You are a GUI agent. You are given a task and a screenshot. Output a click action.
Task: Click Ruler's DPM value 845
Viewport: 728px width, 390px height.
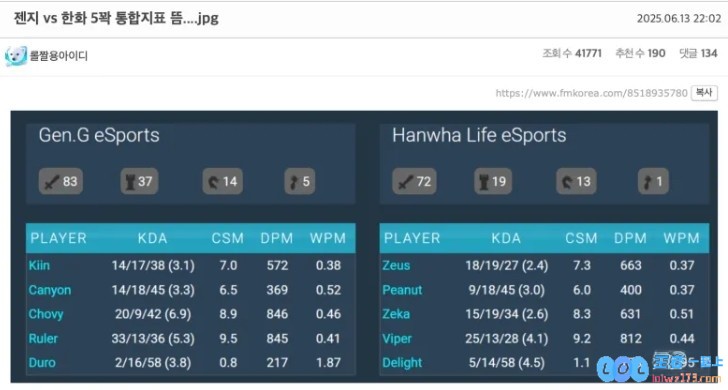coord(277,338)
